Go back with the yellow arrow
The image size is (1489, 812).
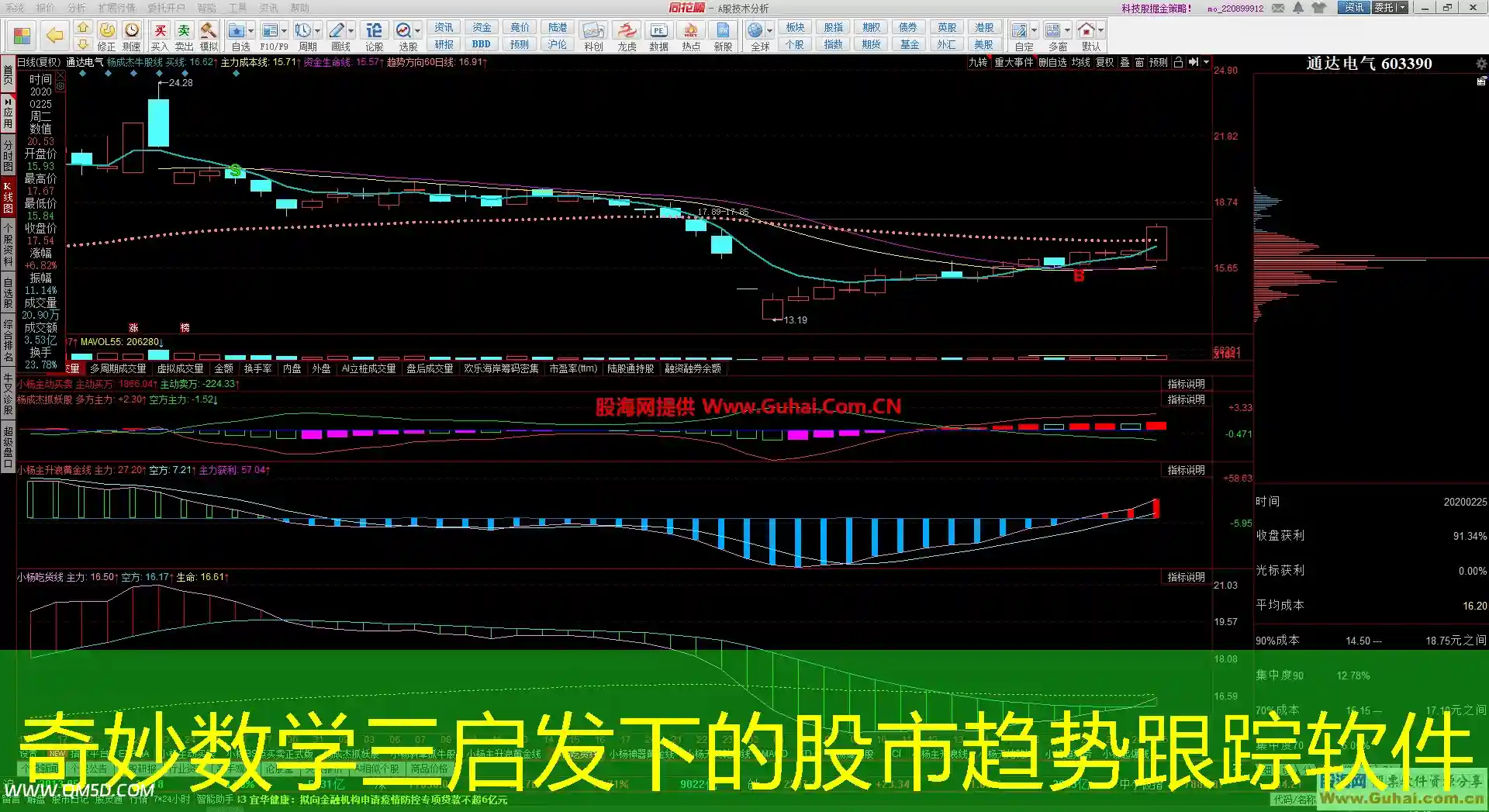54,36
